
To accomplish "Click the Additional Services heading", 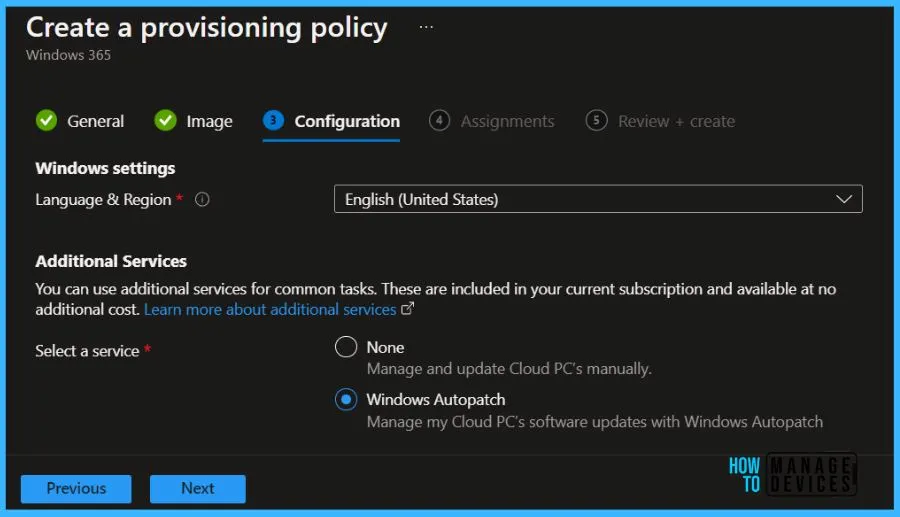I will (111, 261).
